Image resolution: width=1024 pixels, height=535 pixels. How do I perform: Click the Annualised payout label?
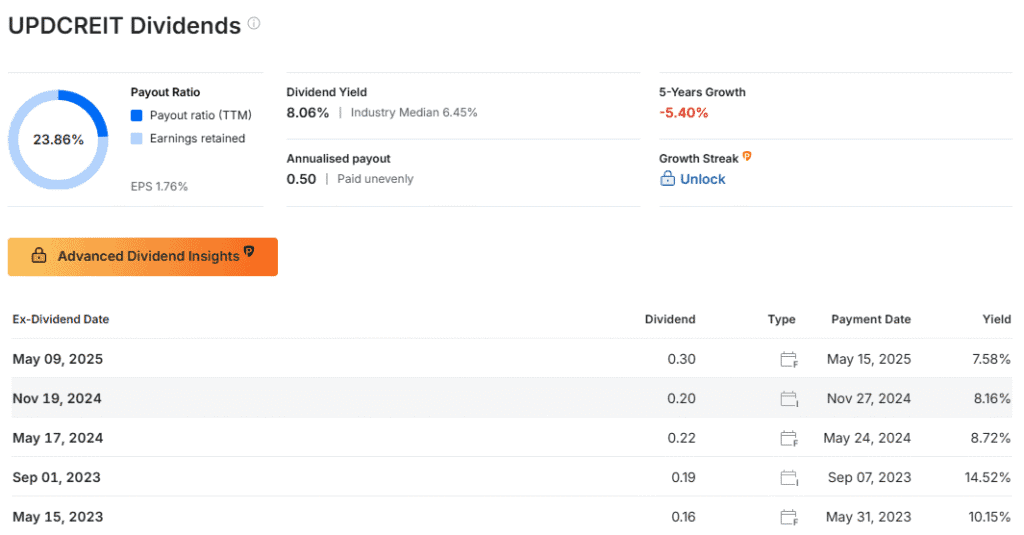[338, 159]
